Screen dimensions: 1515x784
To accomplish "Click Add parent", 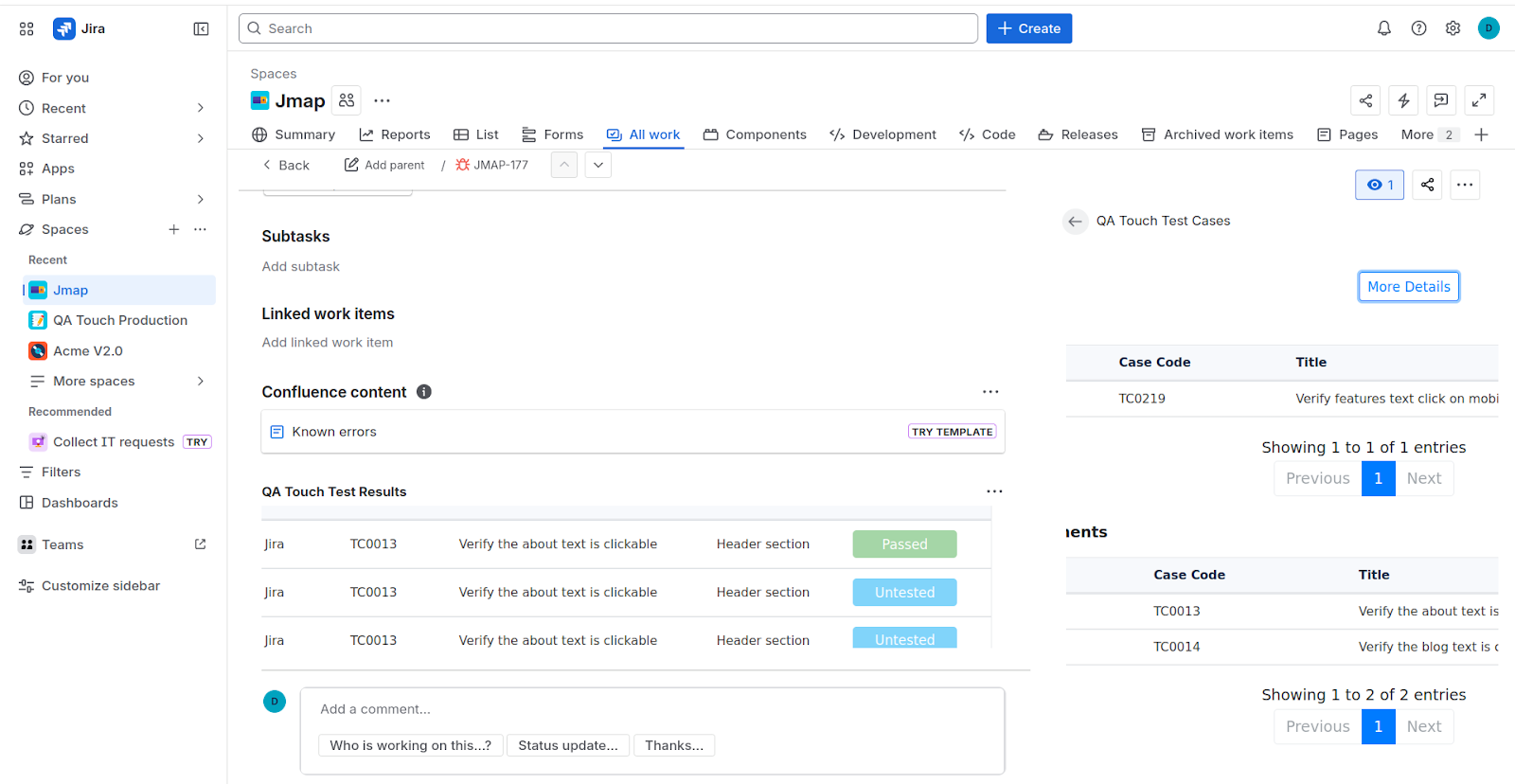I will click(x=384, y=165).
